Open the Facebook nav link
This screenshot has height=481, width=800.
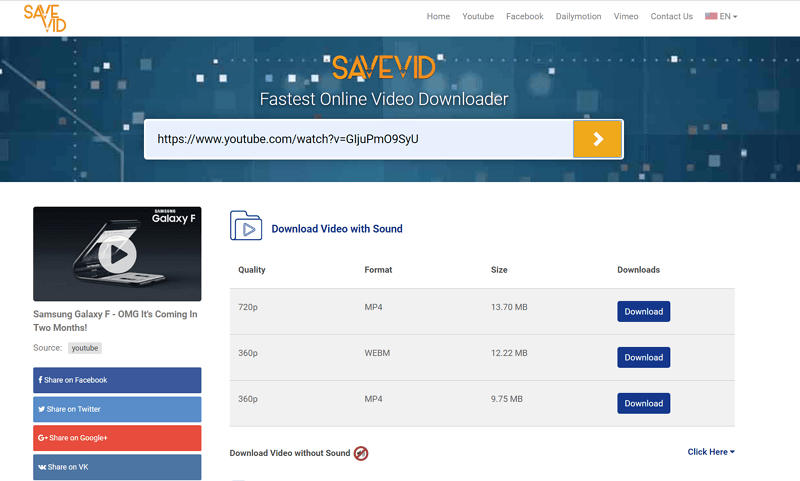(524, 16)
